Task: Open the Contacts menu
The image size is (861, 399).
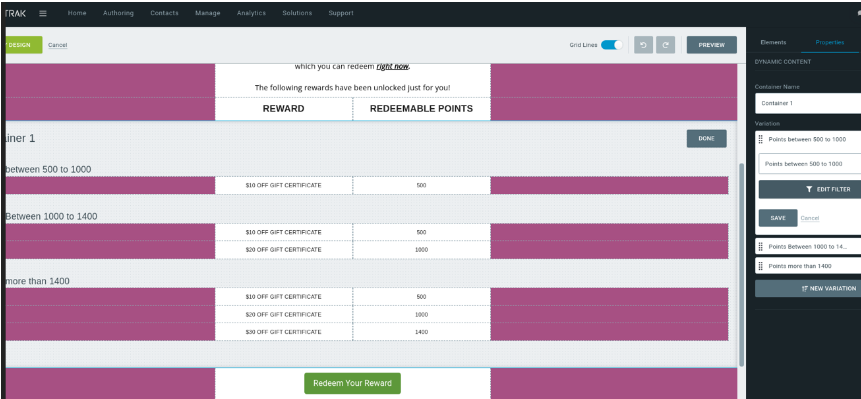Action: click(x=164, y=13)
